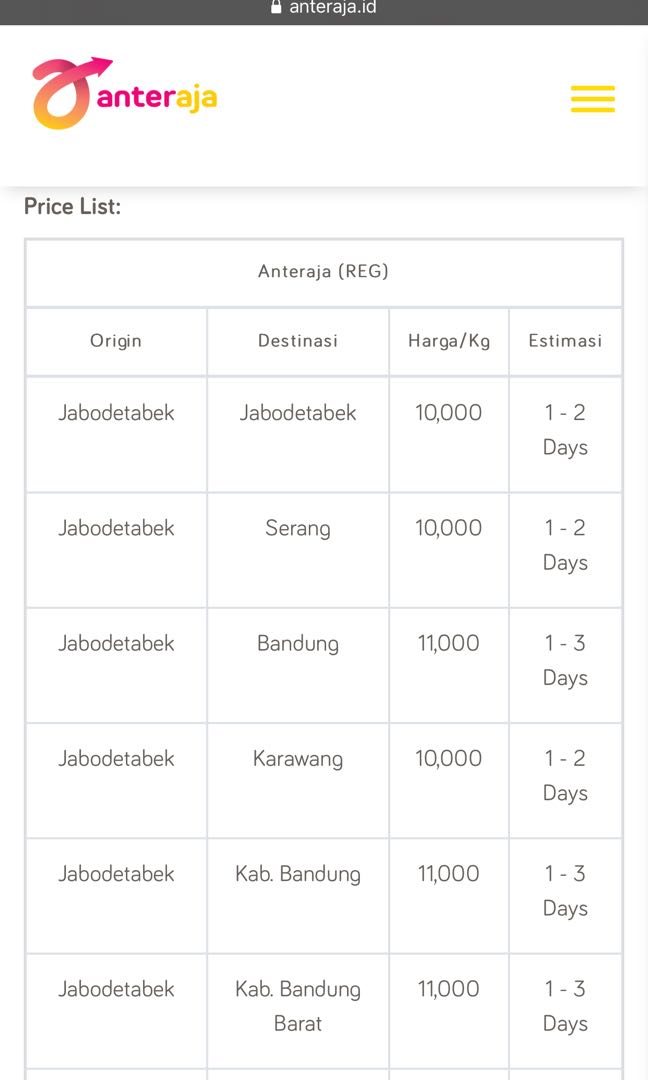Click the Origin cell in Serang row
The height and width of the screenshot is (1080, 648).
pos(116,528)
